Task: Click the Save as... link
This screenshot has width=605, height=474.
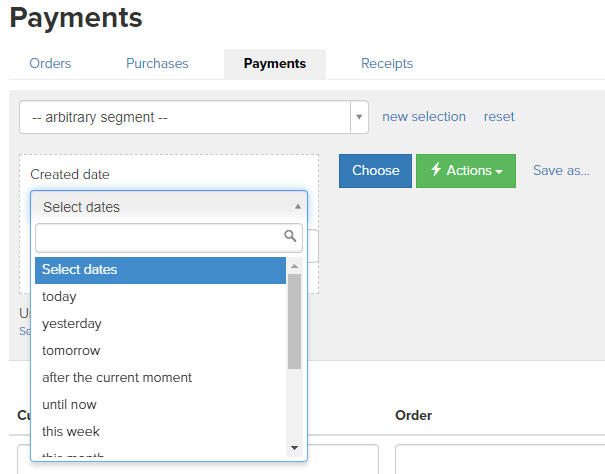Action: click(x=561, y=170)
